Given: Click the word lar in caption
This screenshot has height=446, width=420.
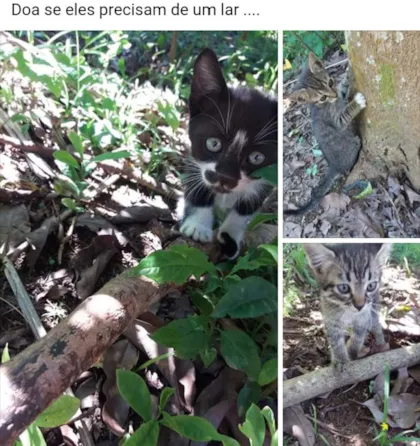Looking at the screenshot, I should [x=229, y=10].
